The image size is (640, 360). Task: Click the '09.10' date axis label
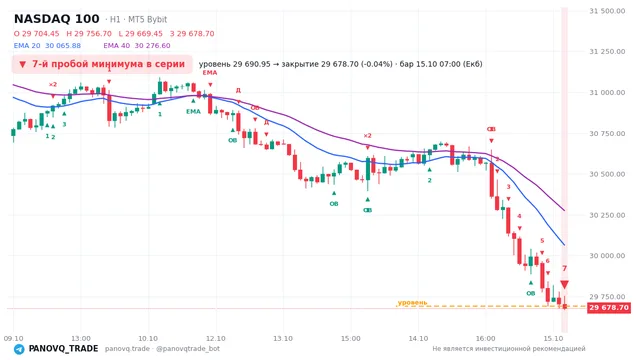(x=13, y=338)
